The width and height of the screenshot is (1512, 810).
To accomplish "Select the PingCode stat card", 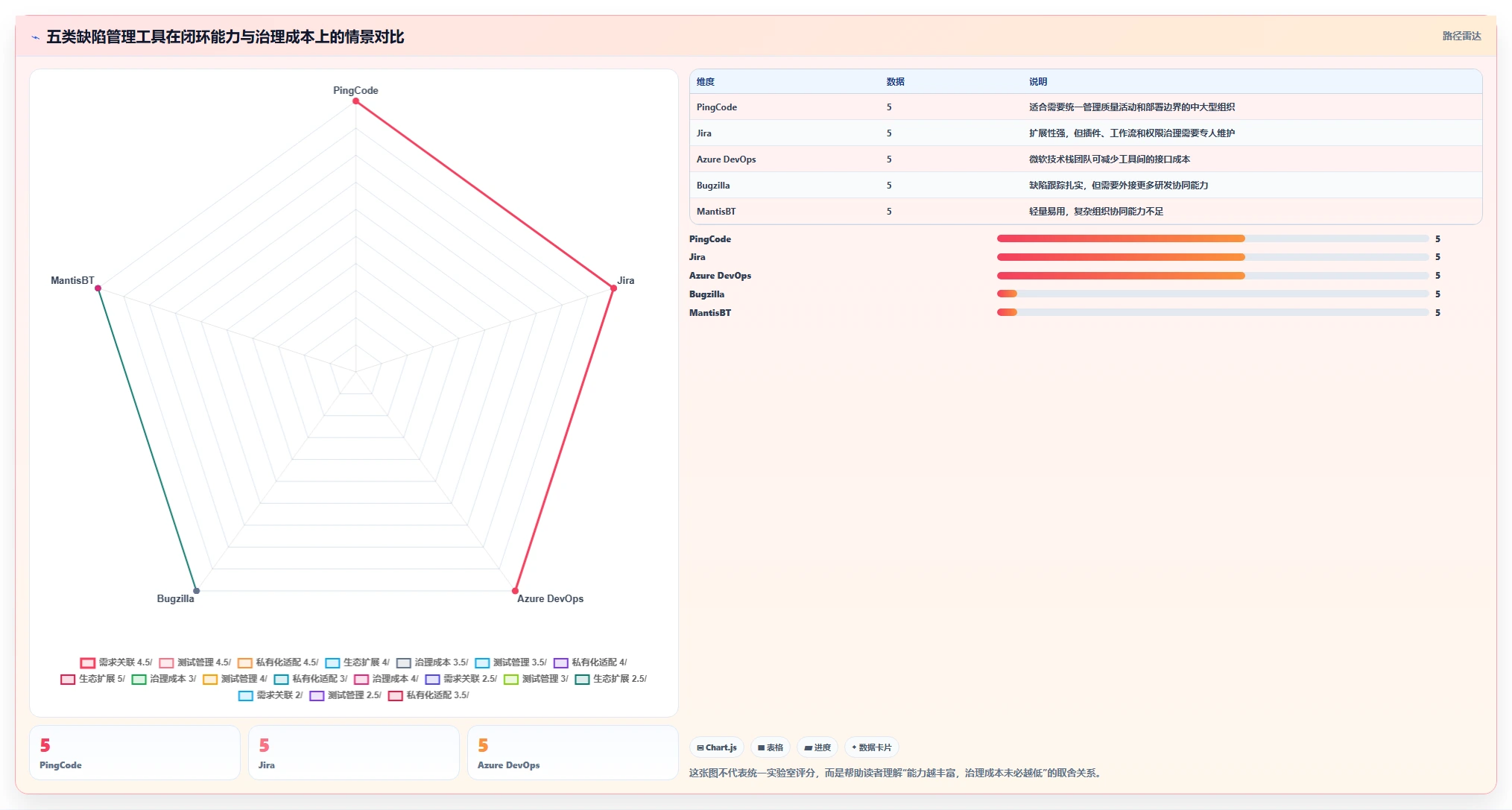I will [135, 753].
